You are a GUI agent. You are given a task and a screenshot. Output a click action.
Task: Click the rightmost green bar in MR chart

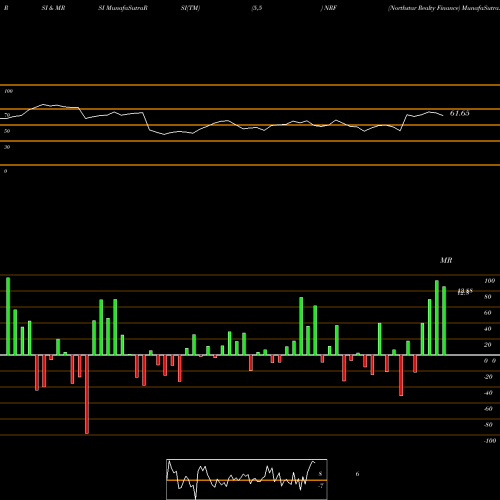[x=444, y=321]
